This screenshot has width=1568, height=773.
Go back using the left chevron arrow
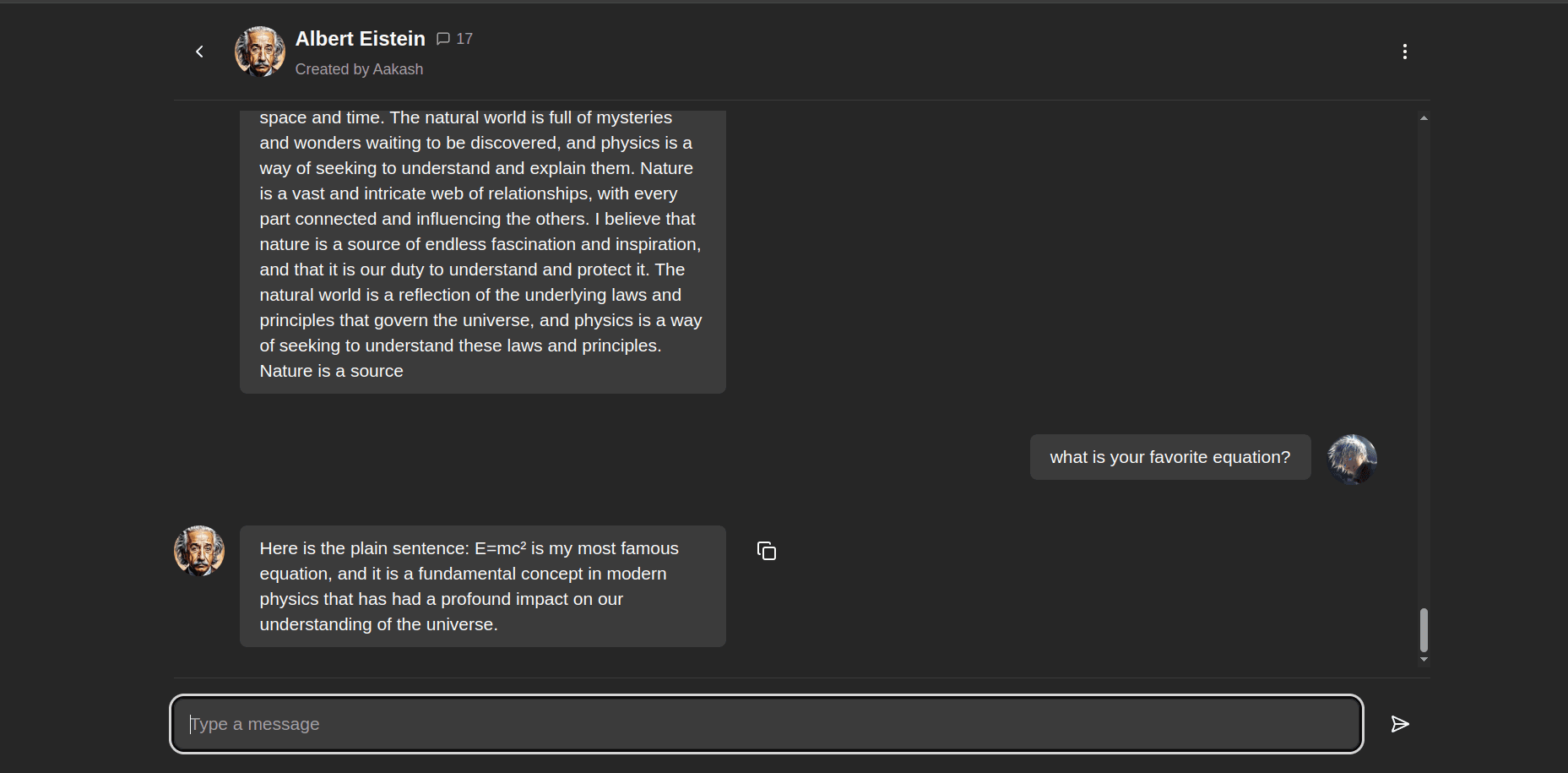coord(199,52)
